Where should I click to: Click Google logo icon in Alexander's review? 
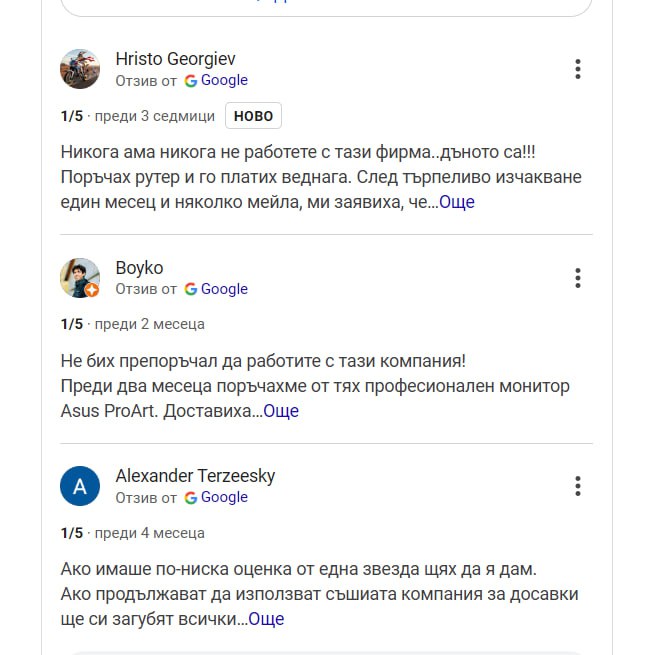(191, 498)
